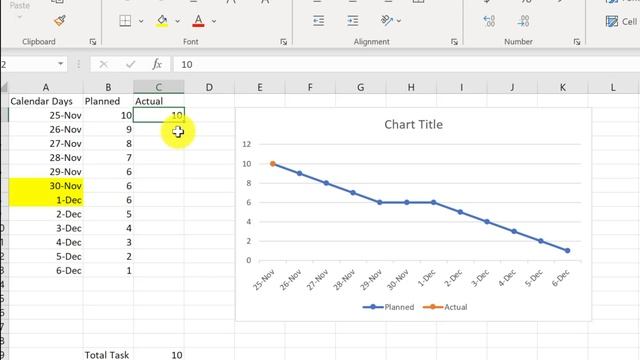Expand the Font Color dropdown arrow
This screenshot has height=360, width=640.
coord(214,21)
